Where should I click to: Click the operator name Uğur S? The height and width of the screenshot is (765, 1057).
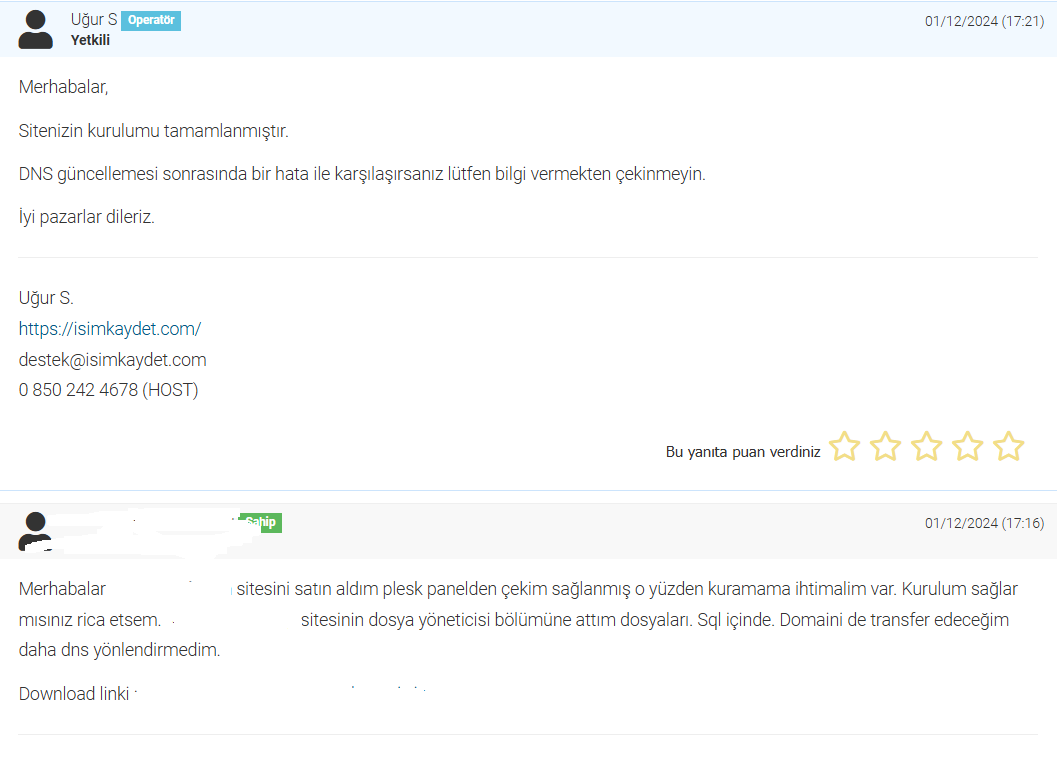coord(94,20)
